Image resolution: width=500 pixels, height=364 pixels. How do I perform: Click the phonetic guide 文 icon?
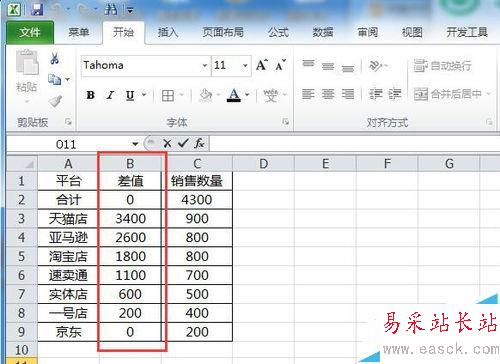pos(270,96)
